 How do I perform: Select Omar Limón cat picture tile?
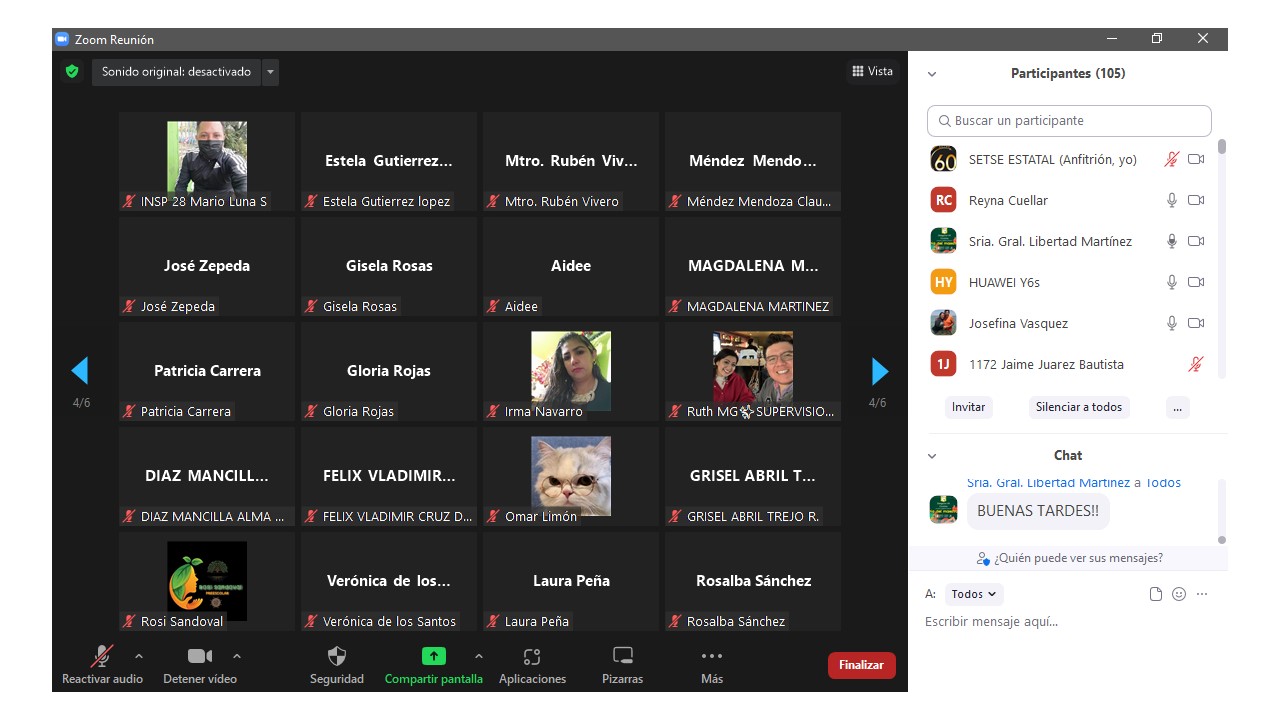(571, 476)
